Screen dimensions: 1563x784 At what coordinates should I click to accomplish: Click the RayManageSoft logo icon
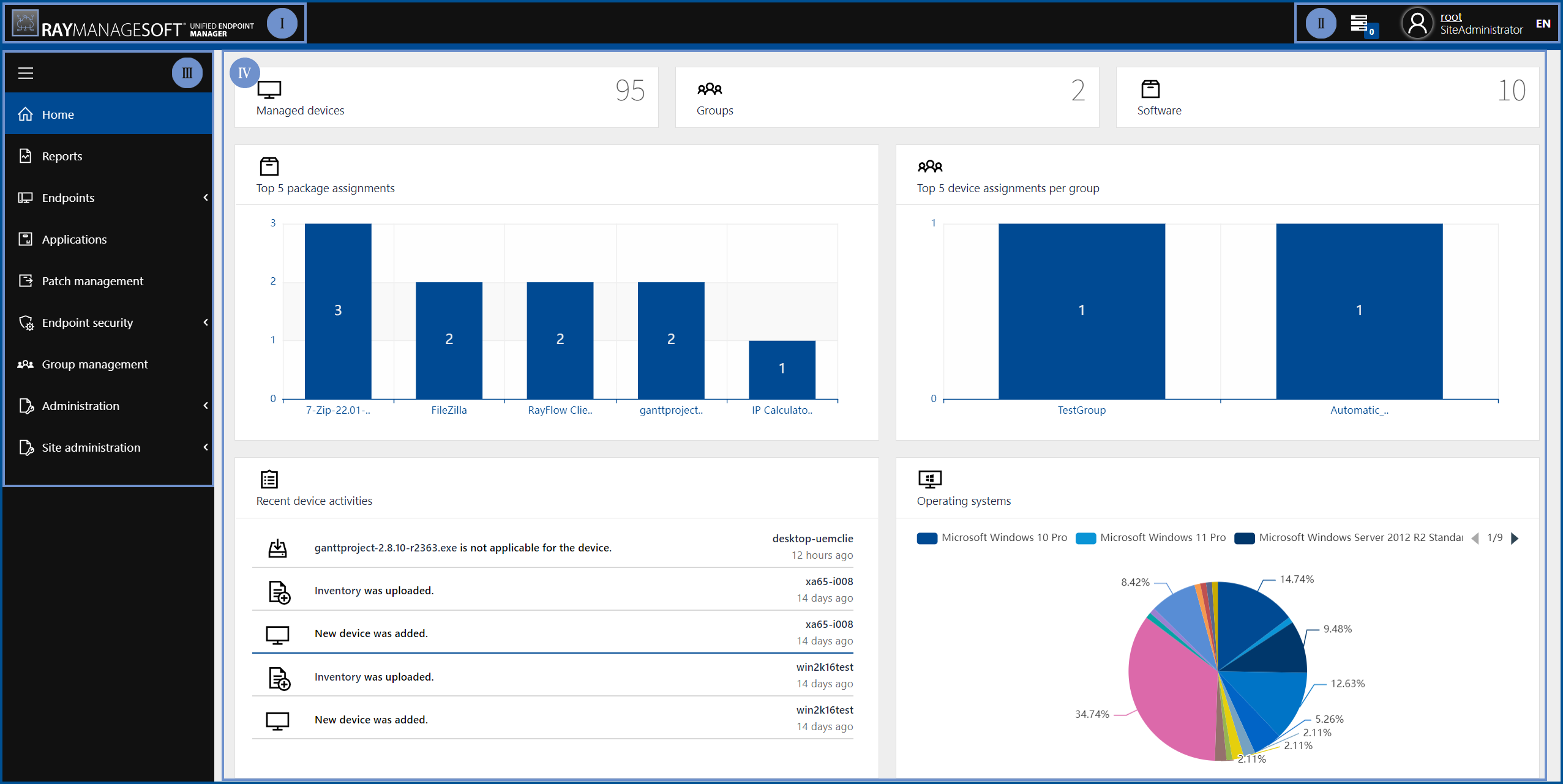25,24
